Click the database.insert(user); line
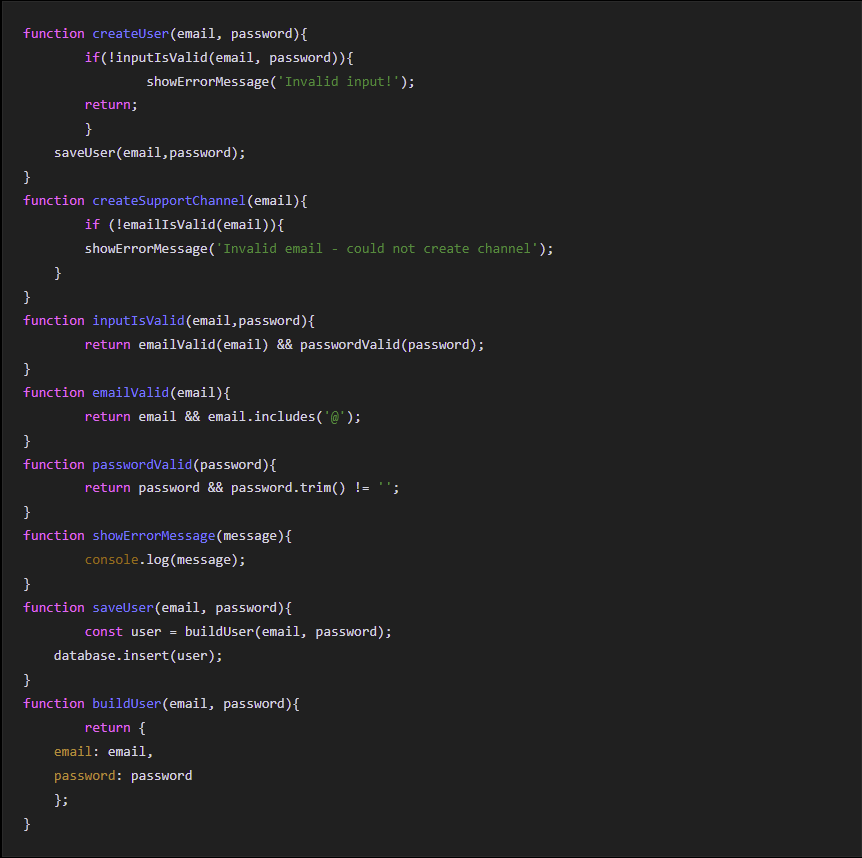The width and height of the screenshot is (862, 858). 138,656
